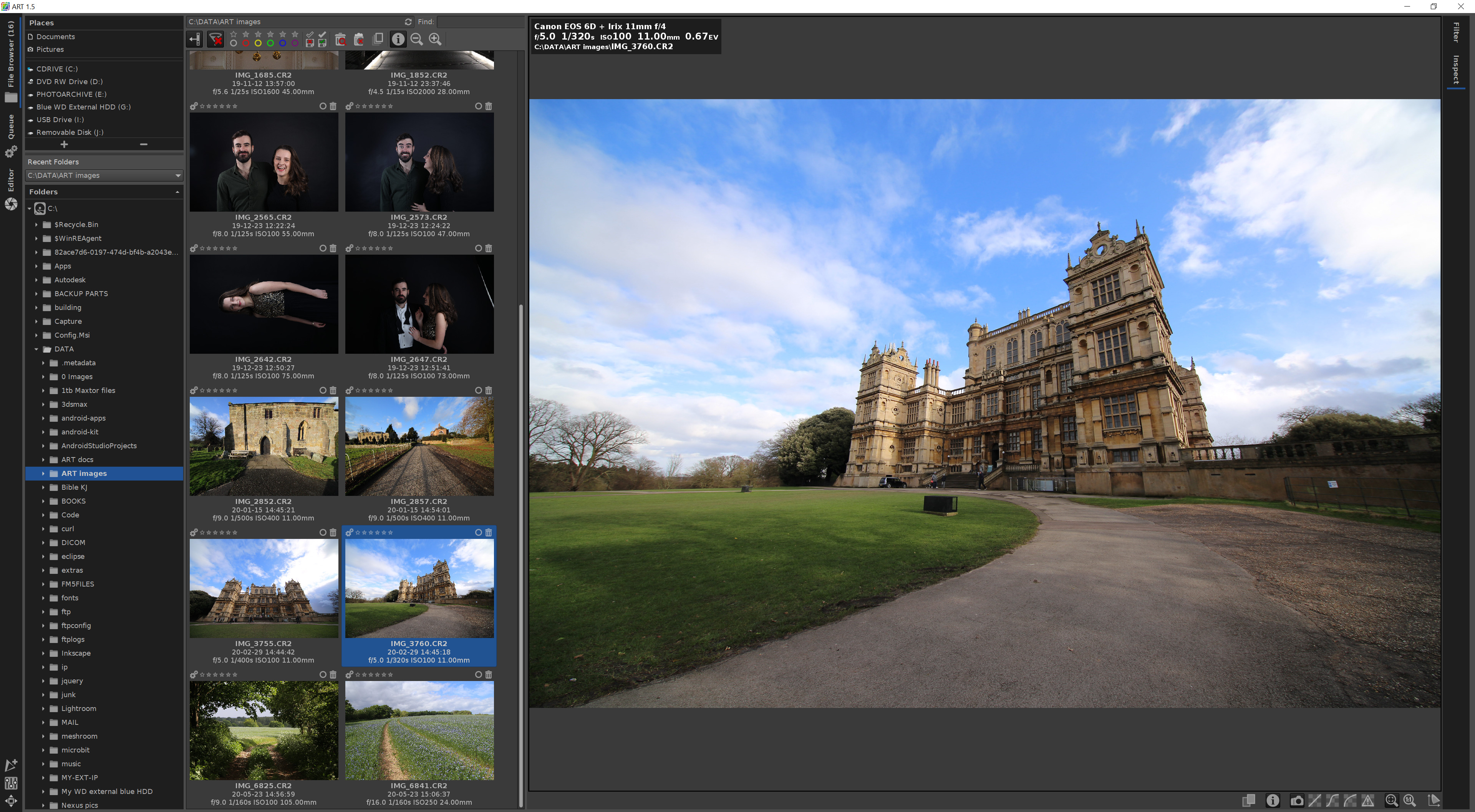Toggle 1:1 zoom in inspector
Viewport: 1475px width, 812px height.
pos(1410,800)
